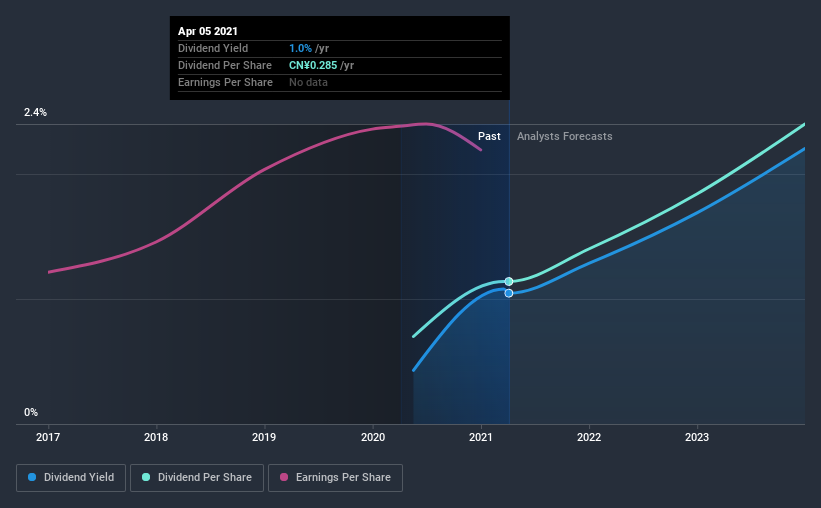This screenshot has height=508, width=821.
Task: Click the 0% y-axis label
Action: (31, 413)
